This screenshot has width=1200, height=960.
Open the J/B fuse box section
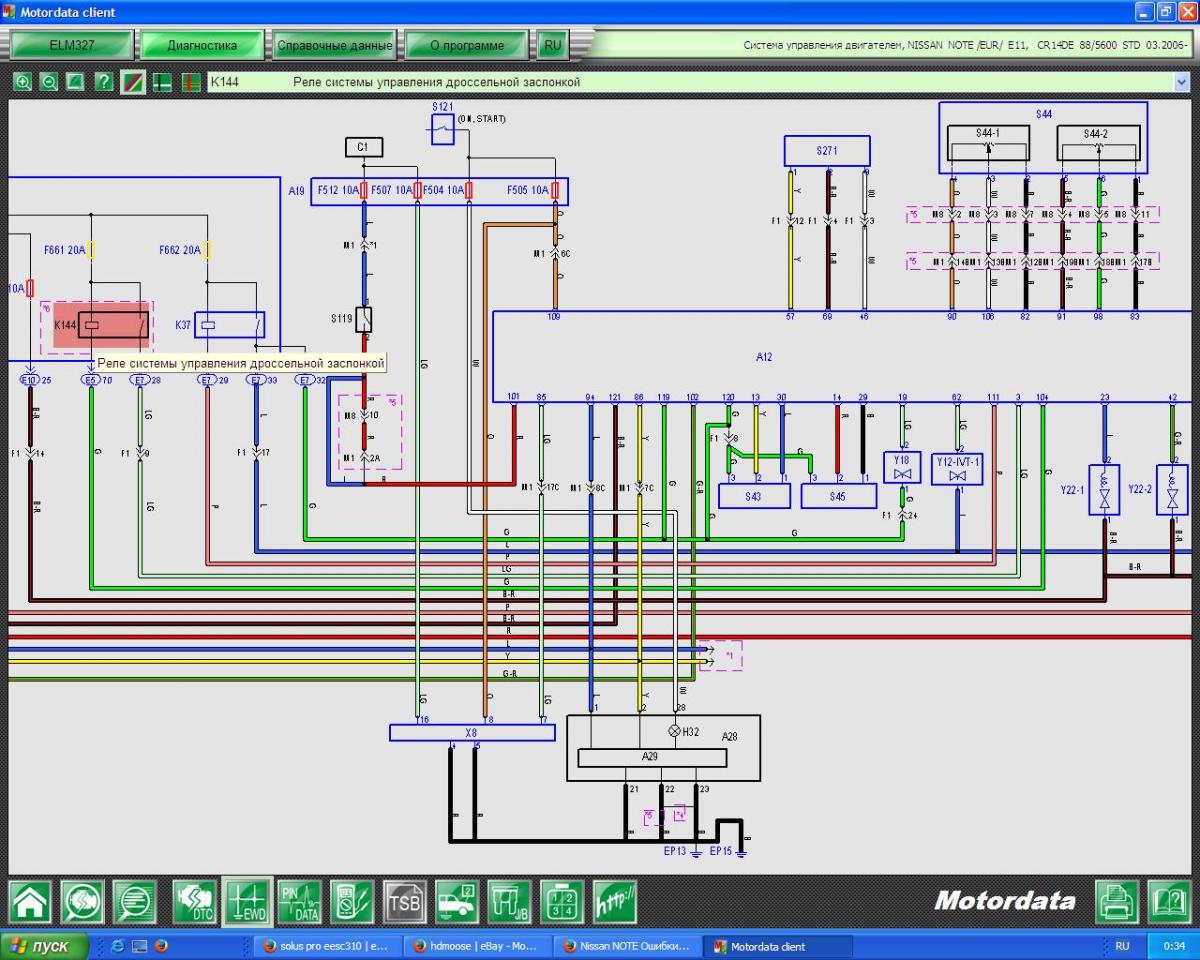[509, 902]
